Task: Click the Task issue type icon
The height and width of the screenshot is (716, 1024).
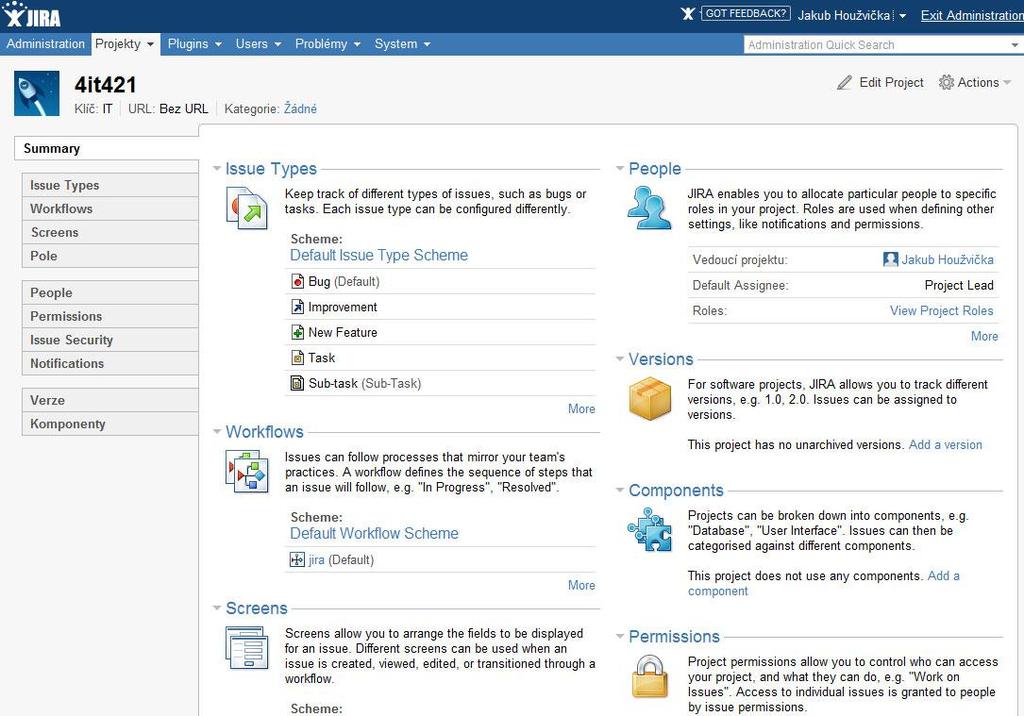Action: 297,358
